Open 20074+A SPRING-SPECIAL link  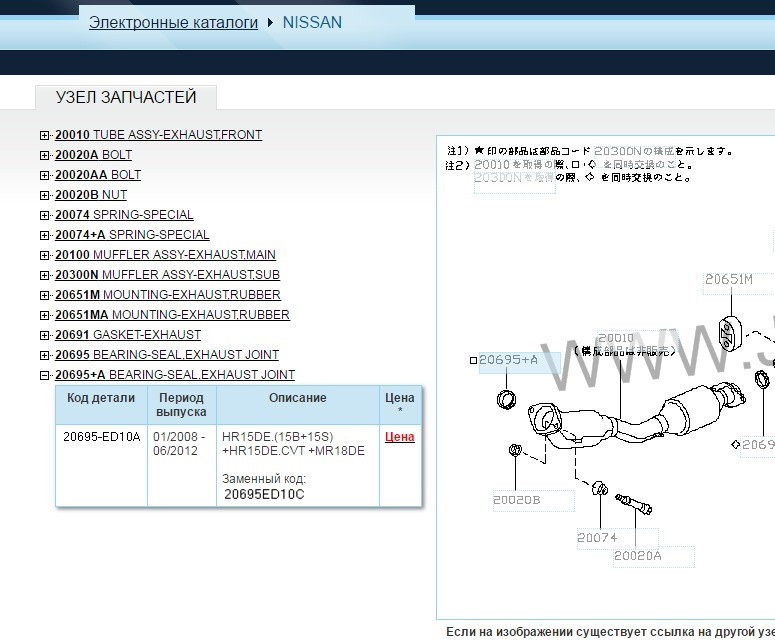tap(132, 235)
